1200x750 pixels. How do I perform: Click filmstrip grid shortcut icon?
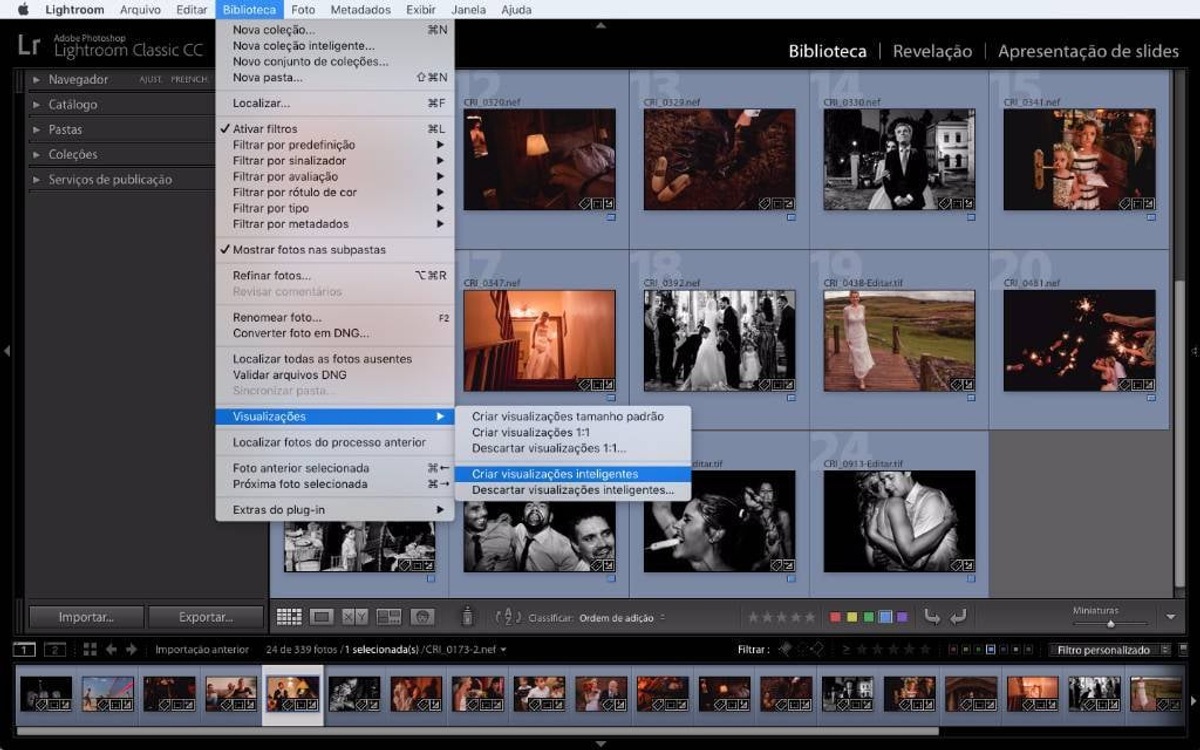[x=90, y=650]
